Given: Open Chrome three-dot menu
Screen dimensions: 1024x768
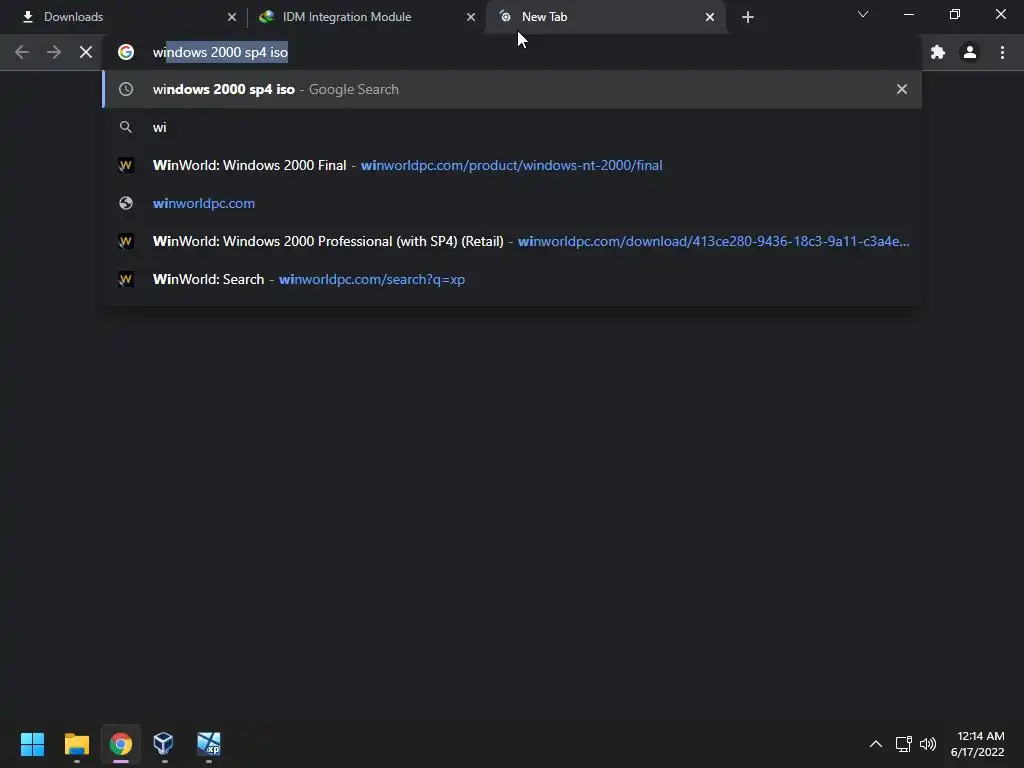Looking at the screenshot, I should click(x=1002, y=52).
